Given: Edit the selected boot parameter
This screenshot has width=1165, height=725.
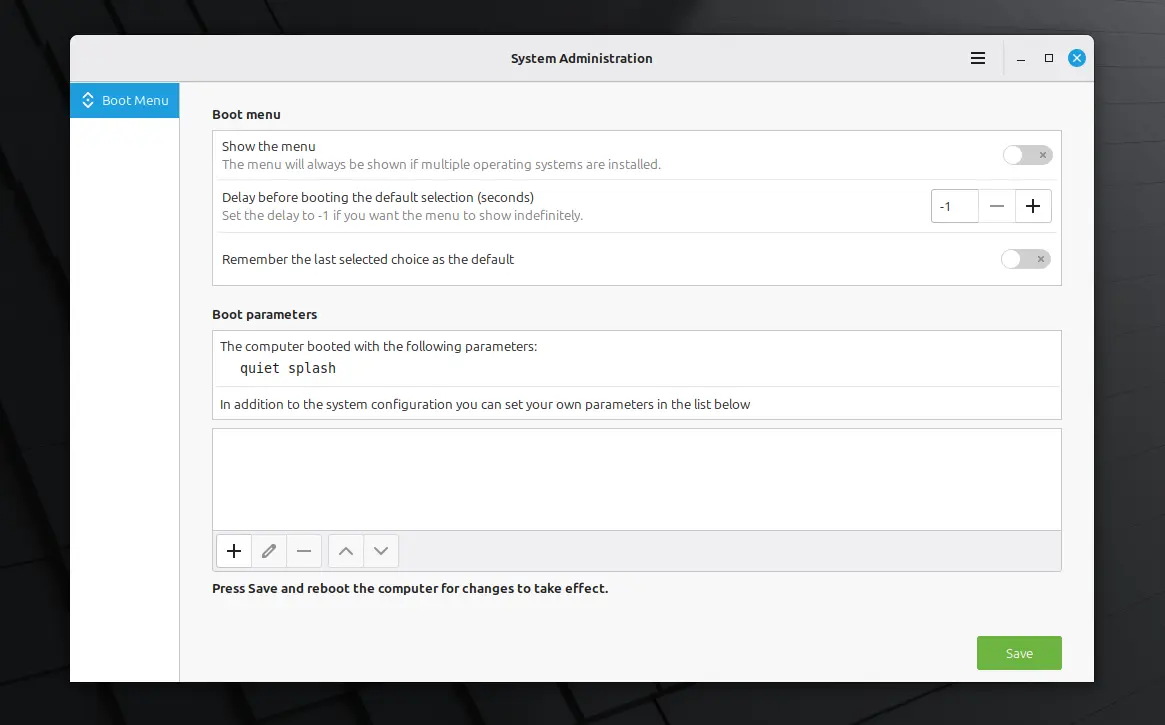Looking at the screenshot, I should coord(268,551).
